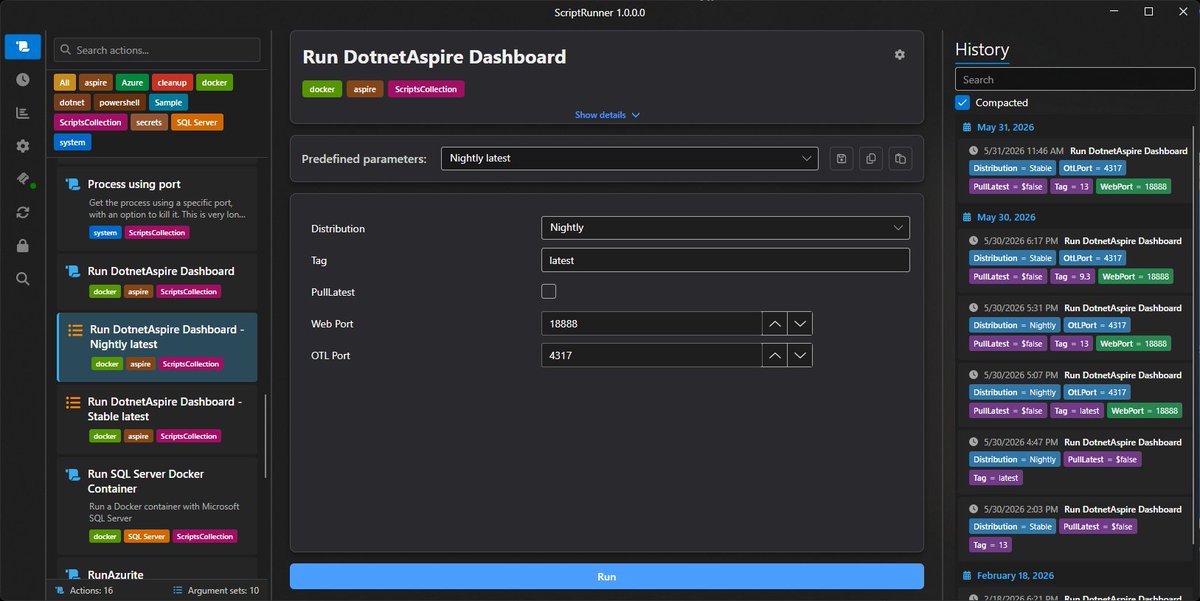Open the clock history icon in sidebar
Screen dimensions: 1200x601
coord(23,80)
